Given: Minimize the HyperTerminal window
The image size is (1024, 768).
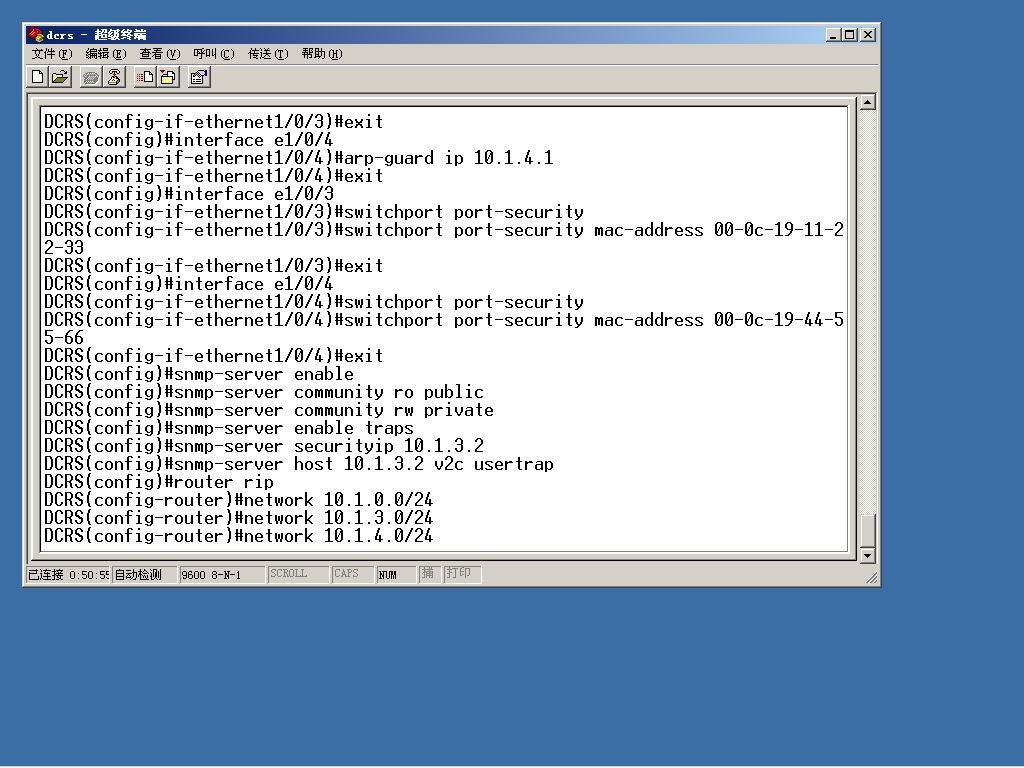Looking at the screenshot, I should tap(832, 35).
